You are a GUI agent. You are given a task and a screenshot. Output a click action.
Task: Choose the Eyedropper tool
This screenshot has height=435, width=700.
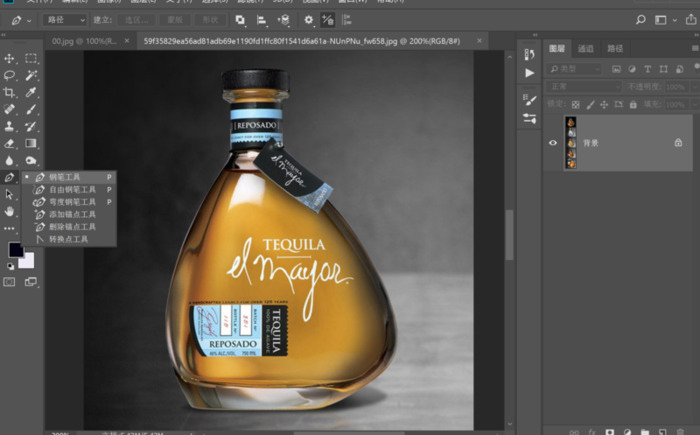pyautogui.click(x=31, y=92)
